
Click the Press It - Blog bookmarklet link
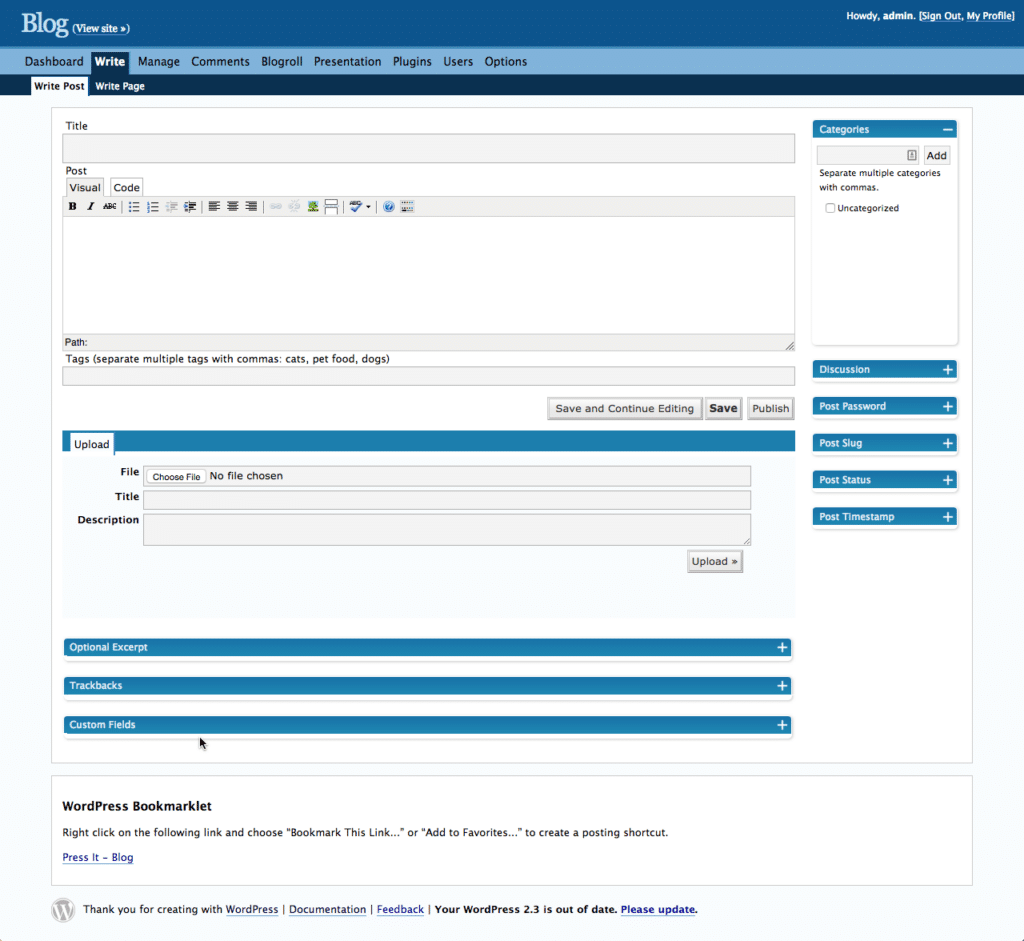[x=98, y=857]
